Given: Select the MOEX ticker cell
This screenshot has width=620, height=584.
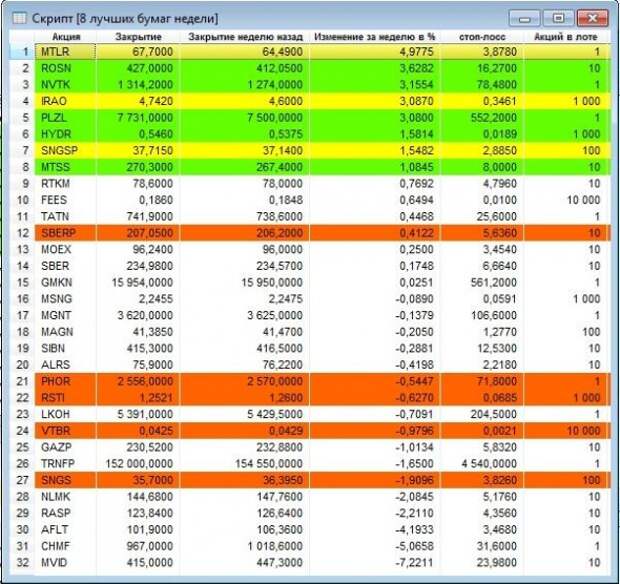Looking at the screenshot, I should coord(66,249).
